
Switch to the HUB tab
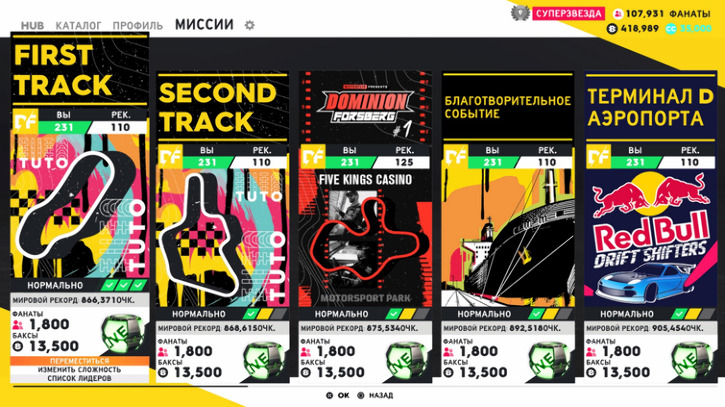click(32, 26)
